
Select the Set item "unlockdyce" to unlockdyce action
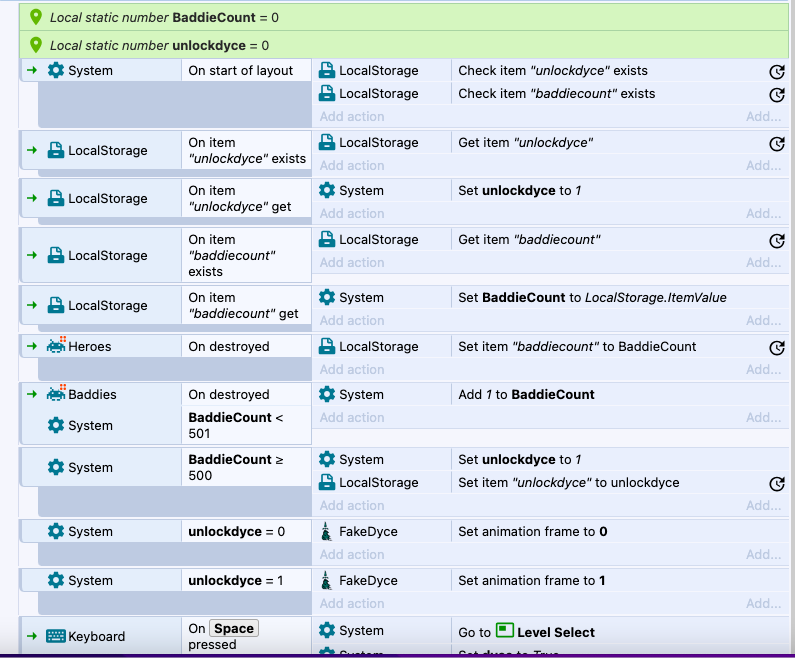[x=551, y=483]
